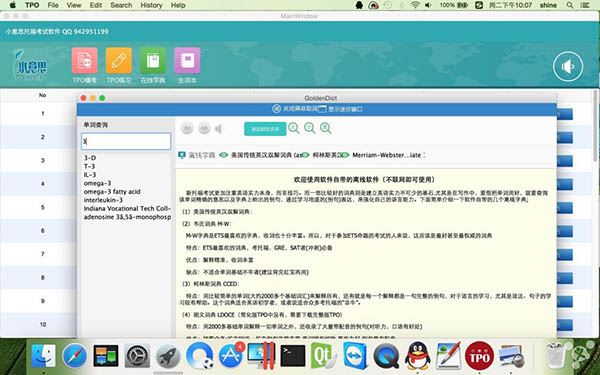This screenshot has height=375, width=600.
Task: Open QQ penguin app from the dock
Action: click(417, 355)
